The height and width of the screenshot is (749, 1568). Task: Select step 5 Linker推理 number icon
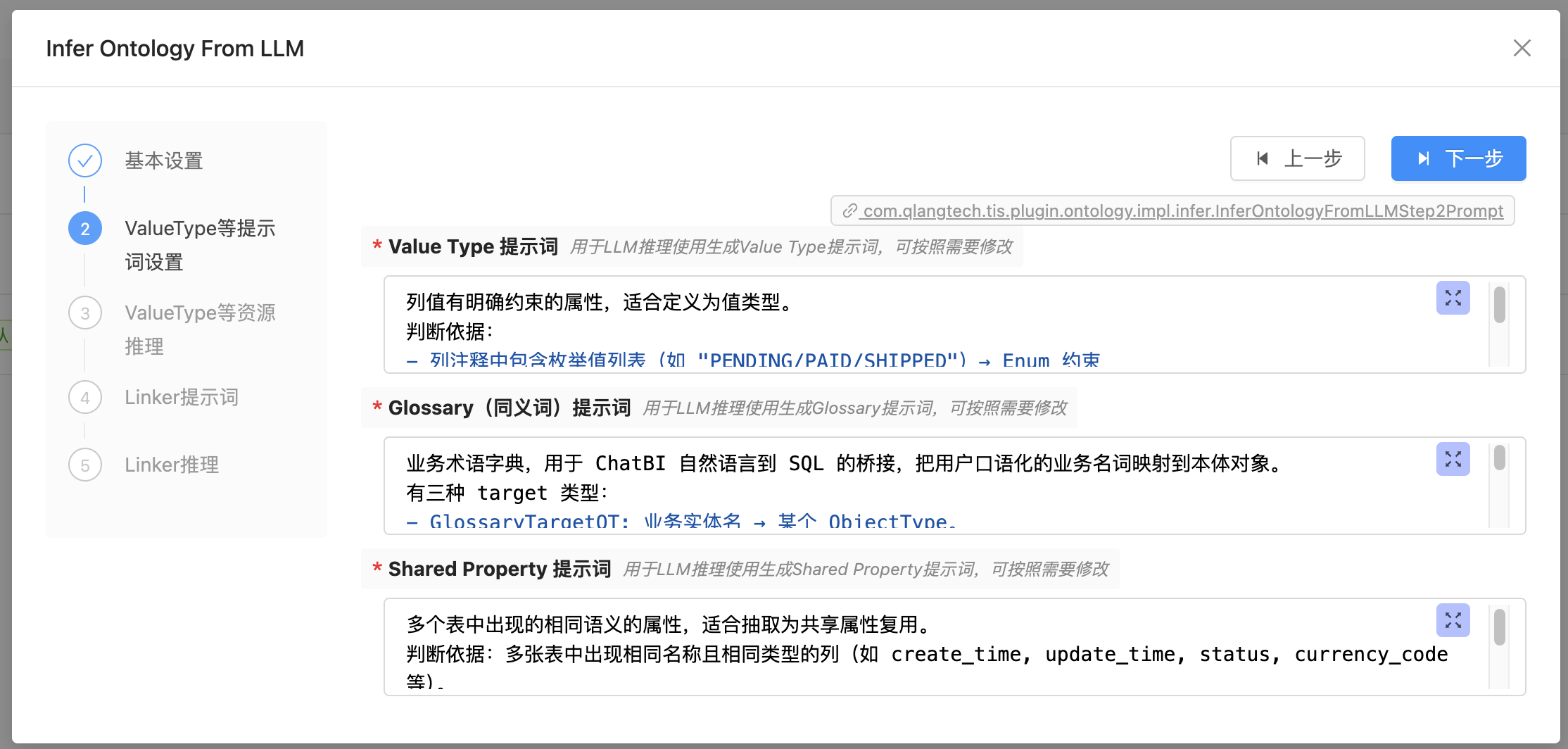pyautogui.click(x=85, y=465)
